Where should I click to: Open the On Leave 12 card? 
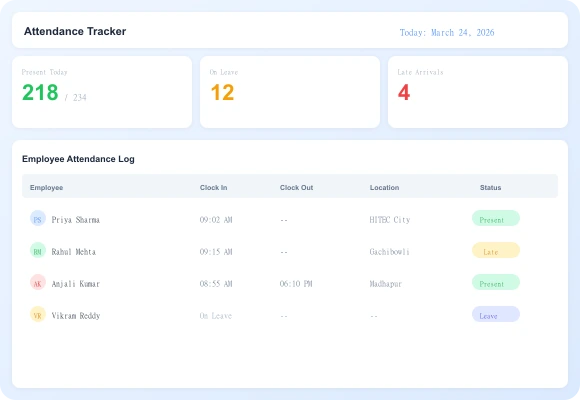[290, 92]
